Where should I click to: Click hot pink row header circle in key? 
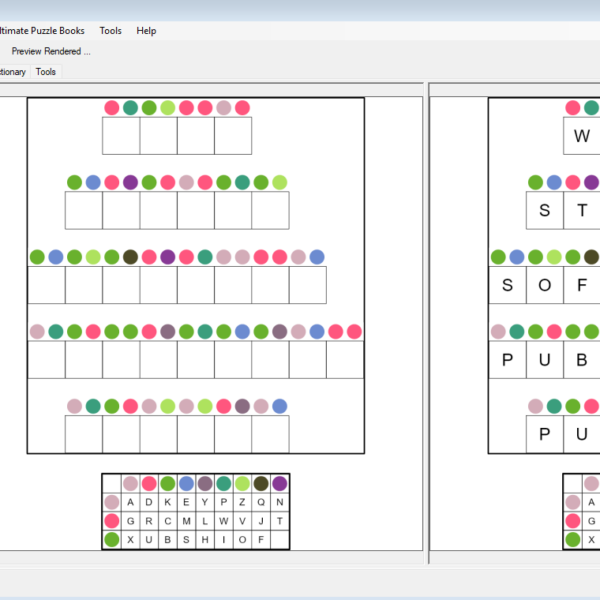(112, 521)
